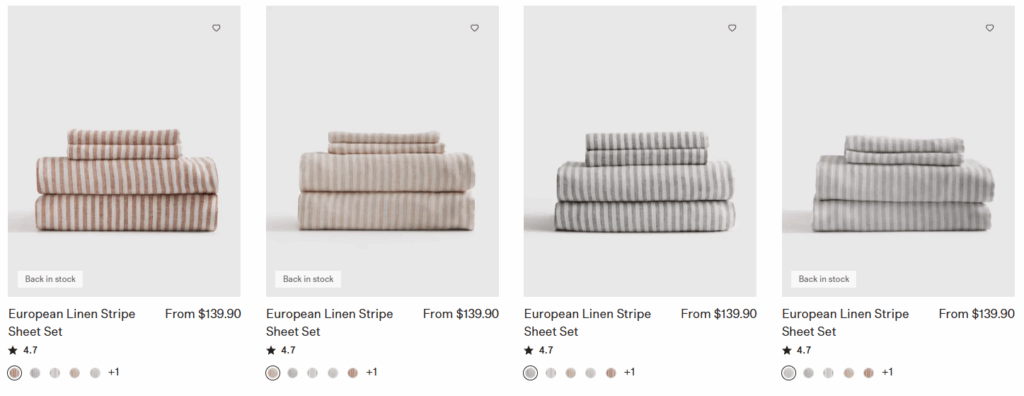Show more colors via +1 on rust-striped product
This screenshot has height=396, width=1024.
click(114, 372)
